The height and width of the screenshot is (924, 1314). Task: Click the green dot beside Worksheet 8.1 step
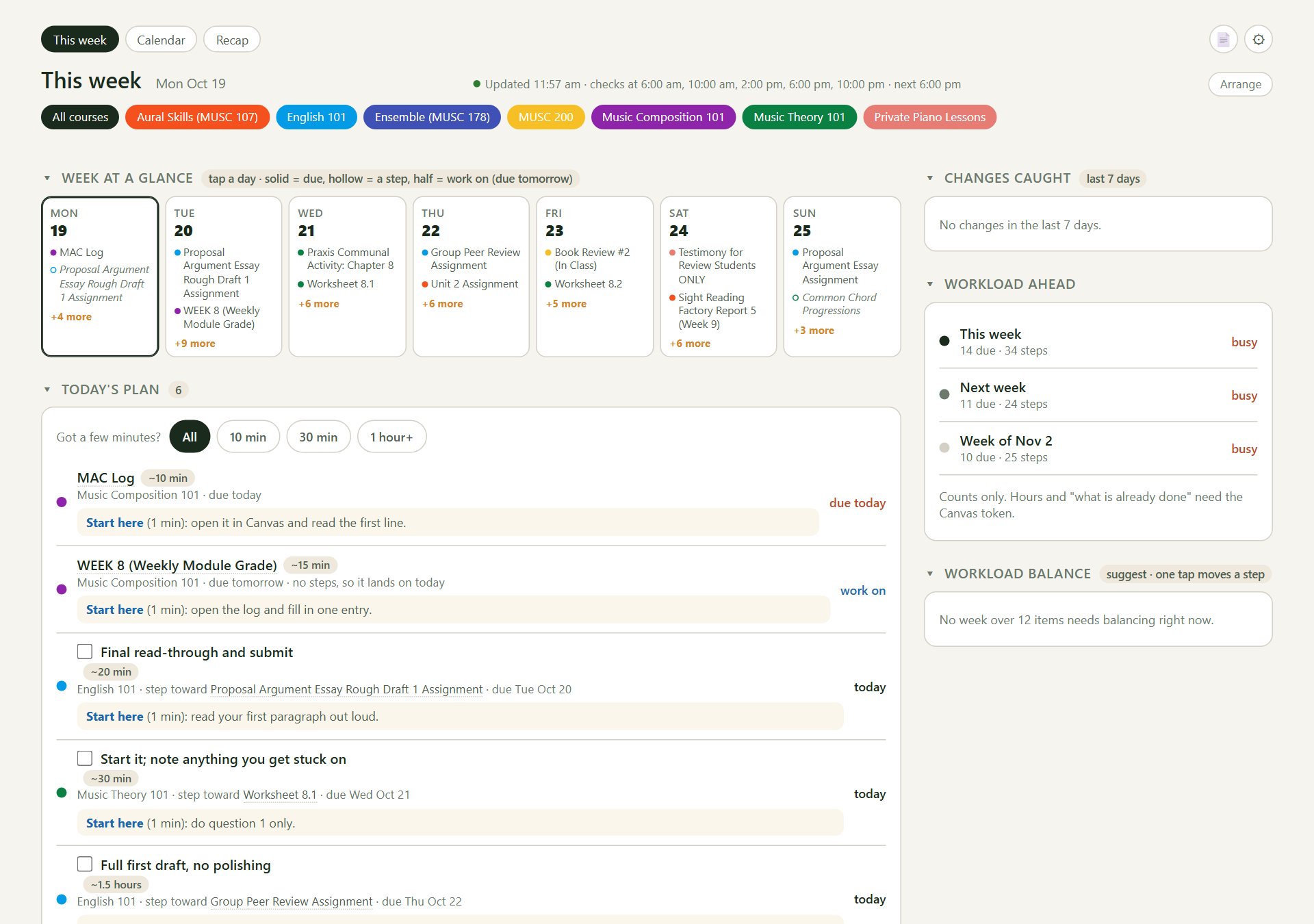[x=62, y=793]
